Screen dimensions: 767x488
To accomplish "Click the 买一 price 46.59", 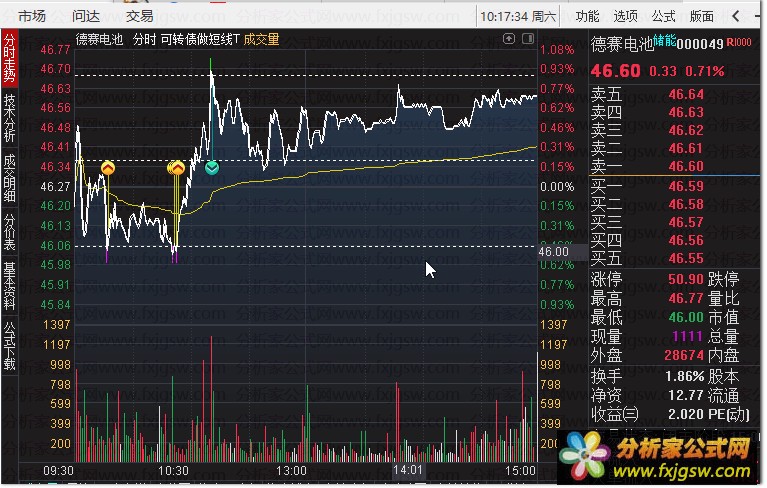I will (686, 186).
